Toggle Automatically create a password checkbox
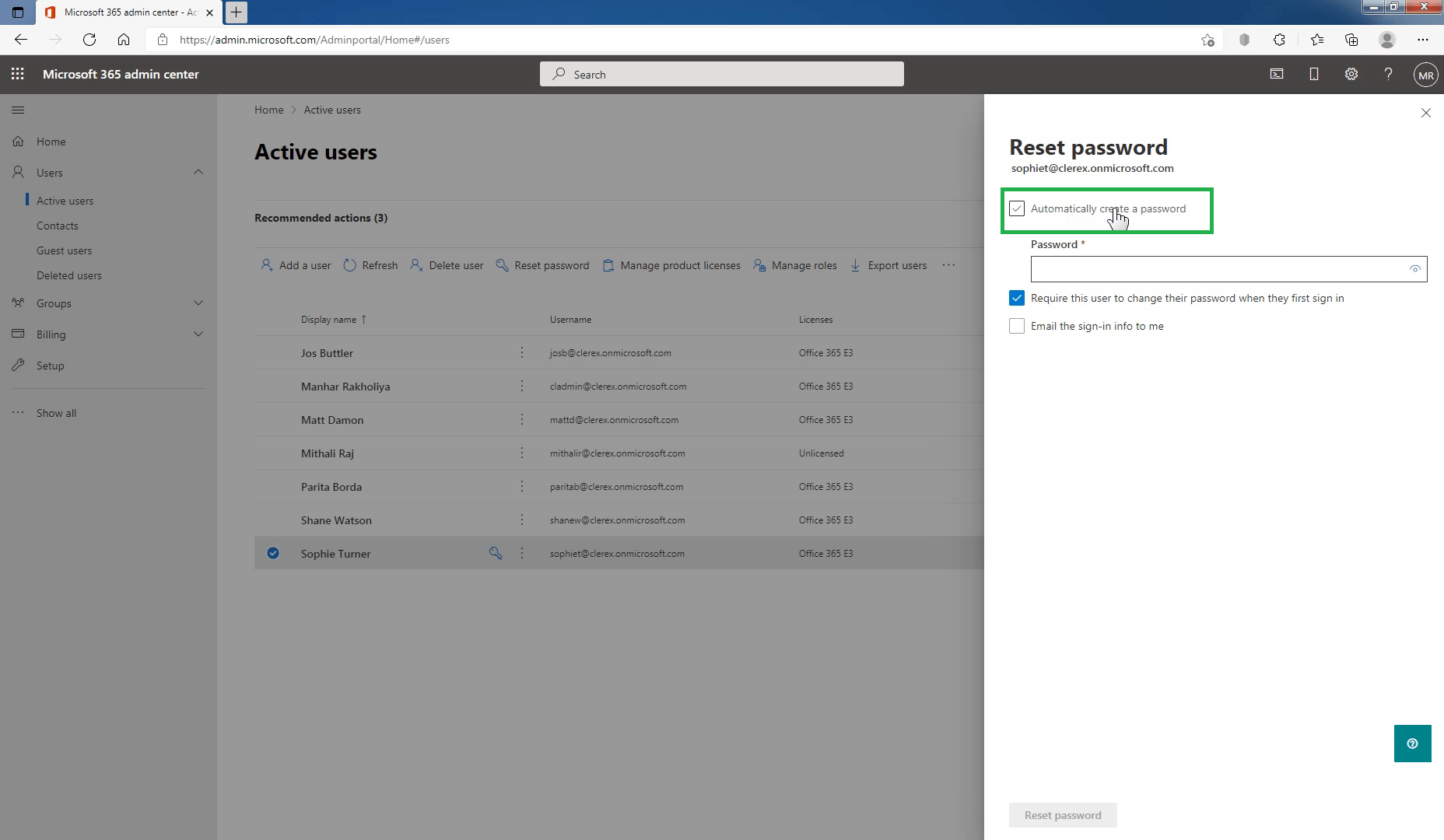1444x840 pixels. click(1017, 208)
